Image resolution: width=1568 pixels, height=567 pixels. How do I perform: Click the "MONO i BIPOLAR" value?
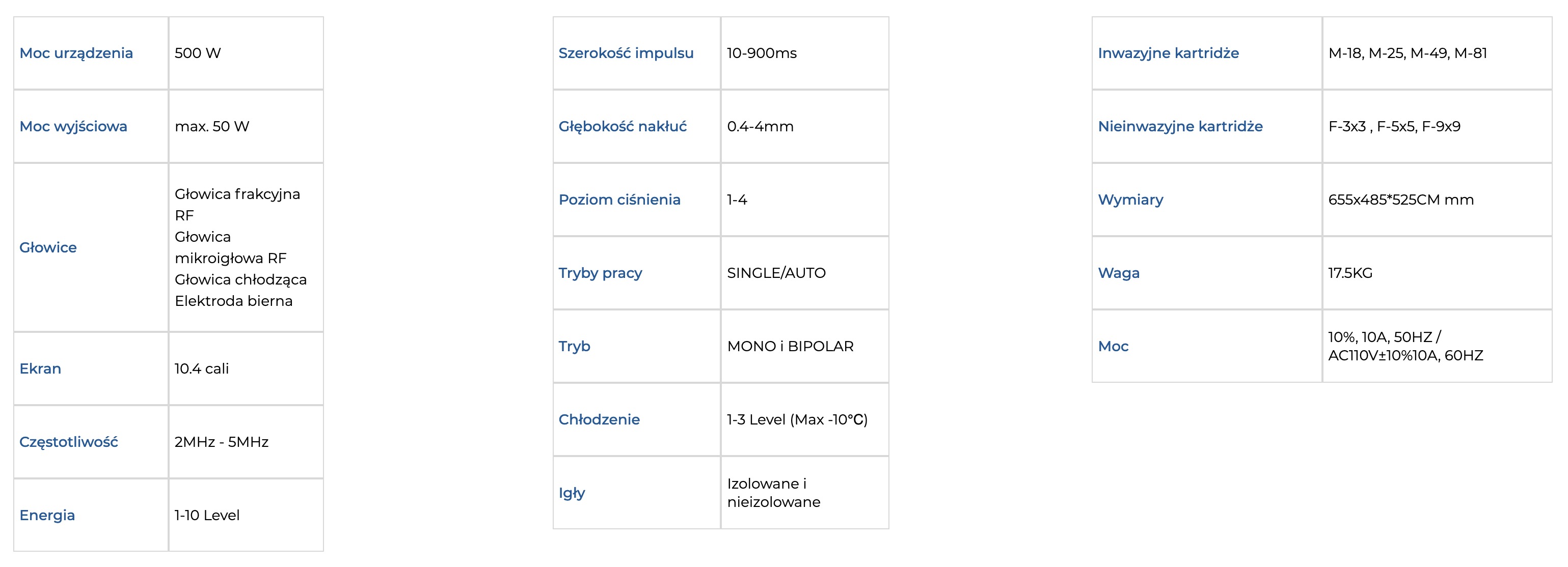(790, 347)
